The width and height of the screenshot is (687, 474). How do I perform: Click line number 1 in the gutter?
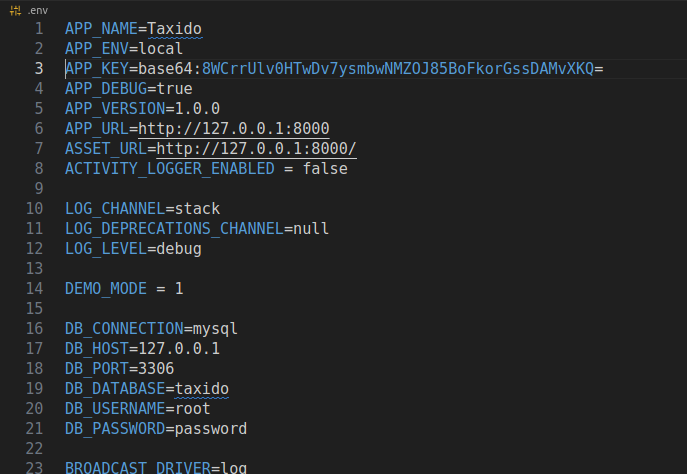point(39,29)
